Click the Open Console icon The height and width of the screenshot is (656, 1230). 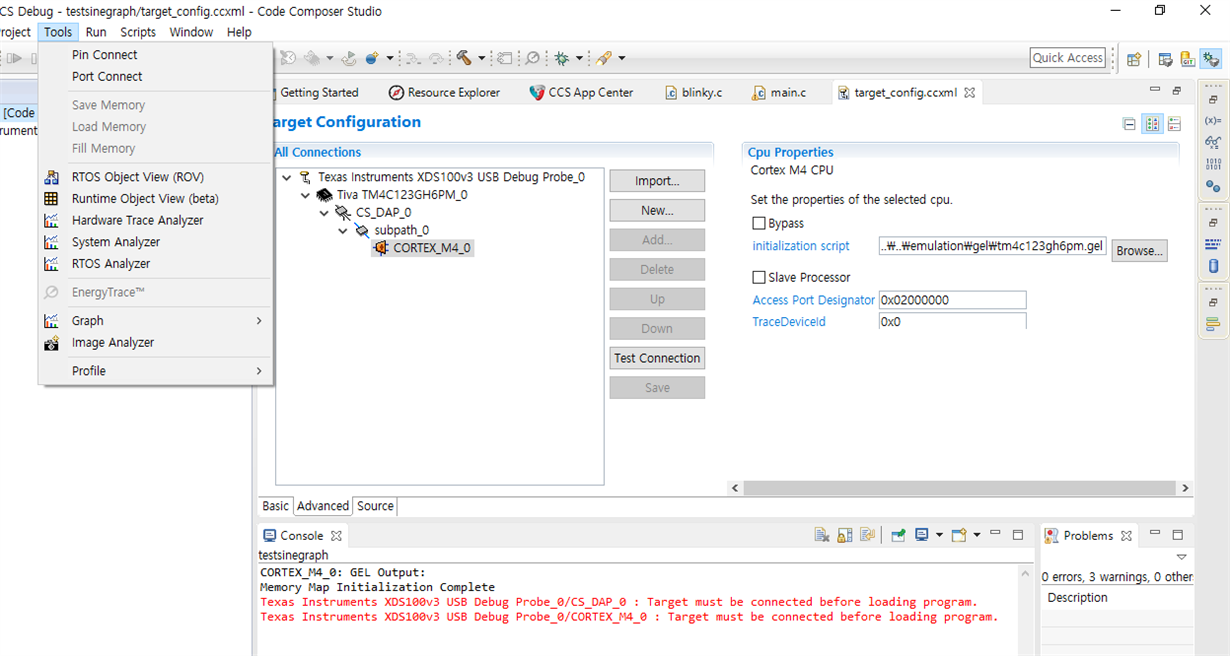959,535
